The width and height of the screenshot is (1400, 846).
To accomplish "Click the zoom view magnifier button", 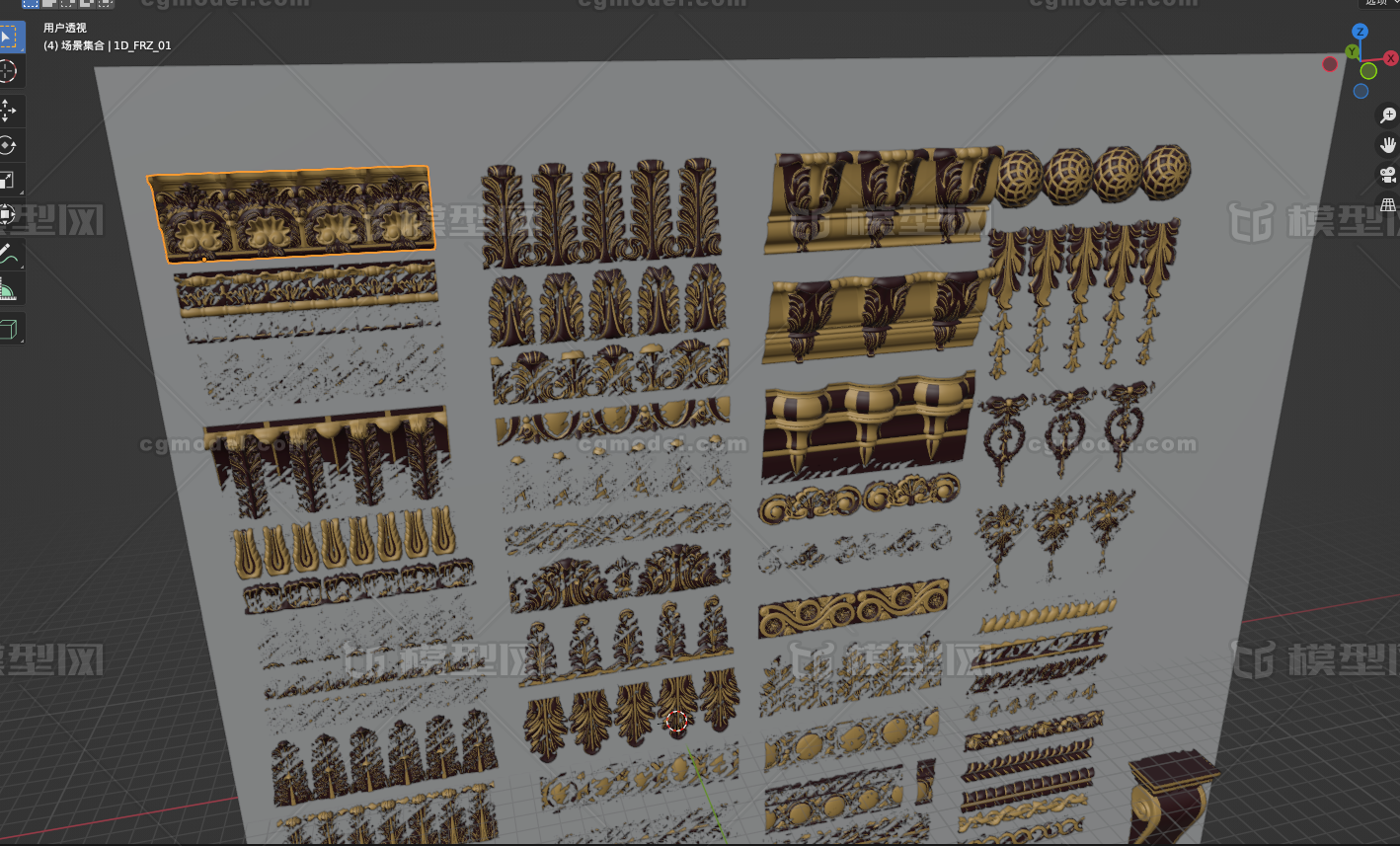I will point(1388,115).
